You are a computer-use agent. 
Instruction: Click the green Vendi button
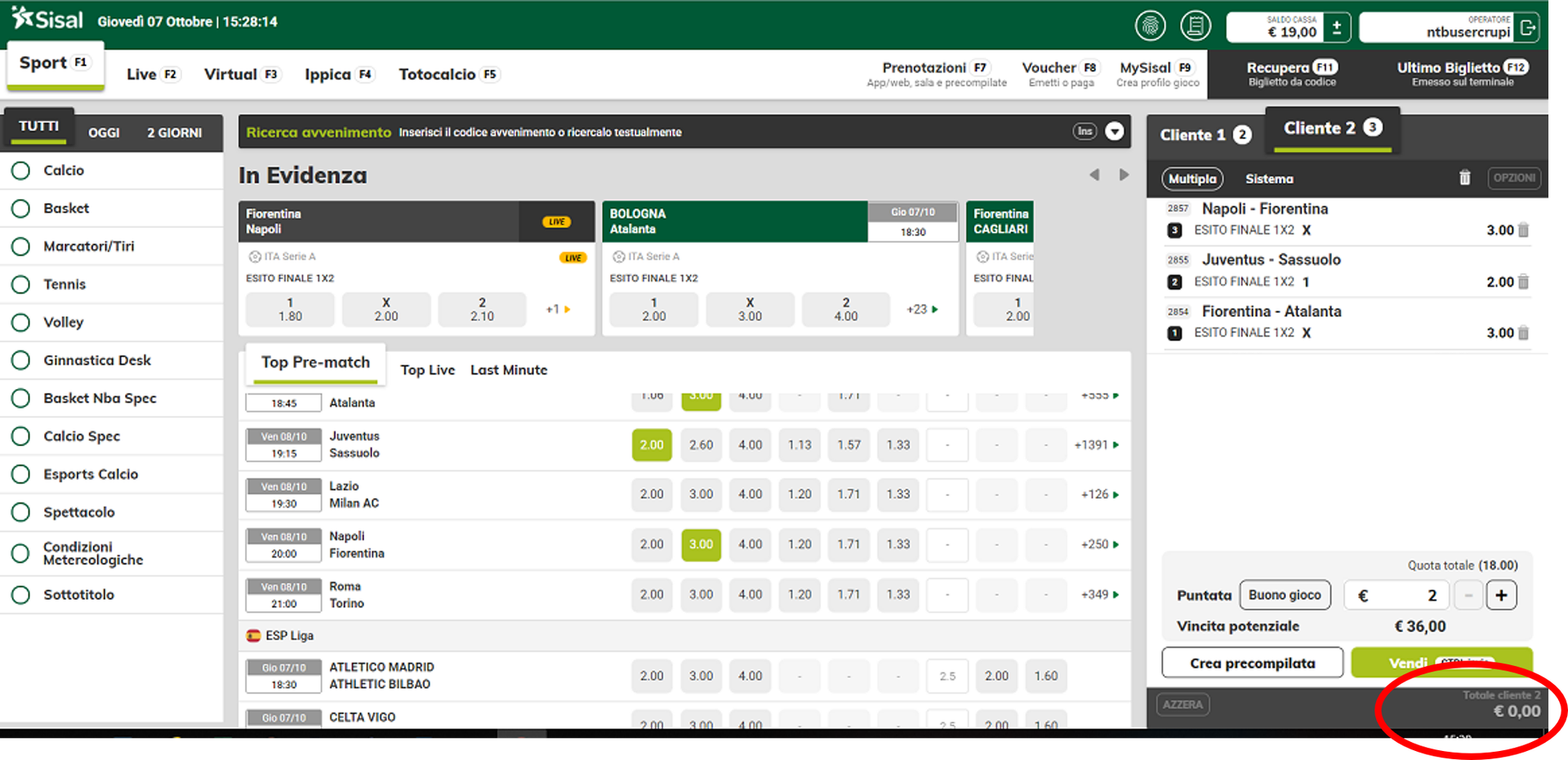(1441, 663)
